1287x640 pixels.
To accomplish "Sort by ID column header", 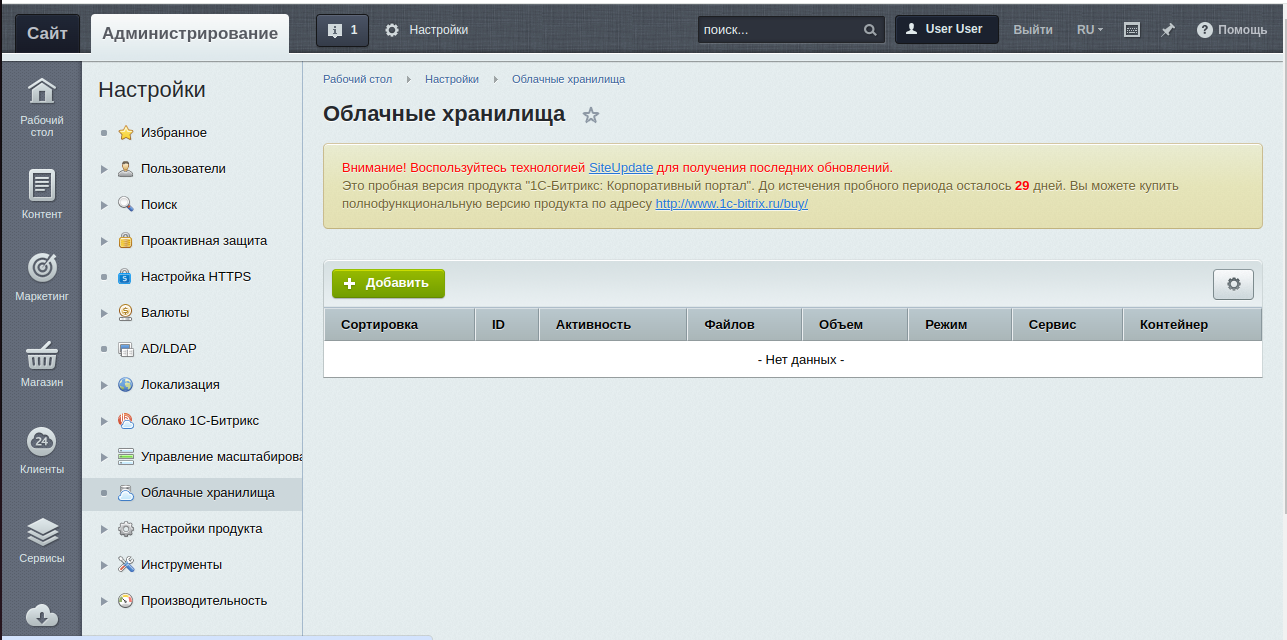I will (x=507, y=325).
